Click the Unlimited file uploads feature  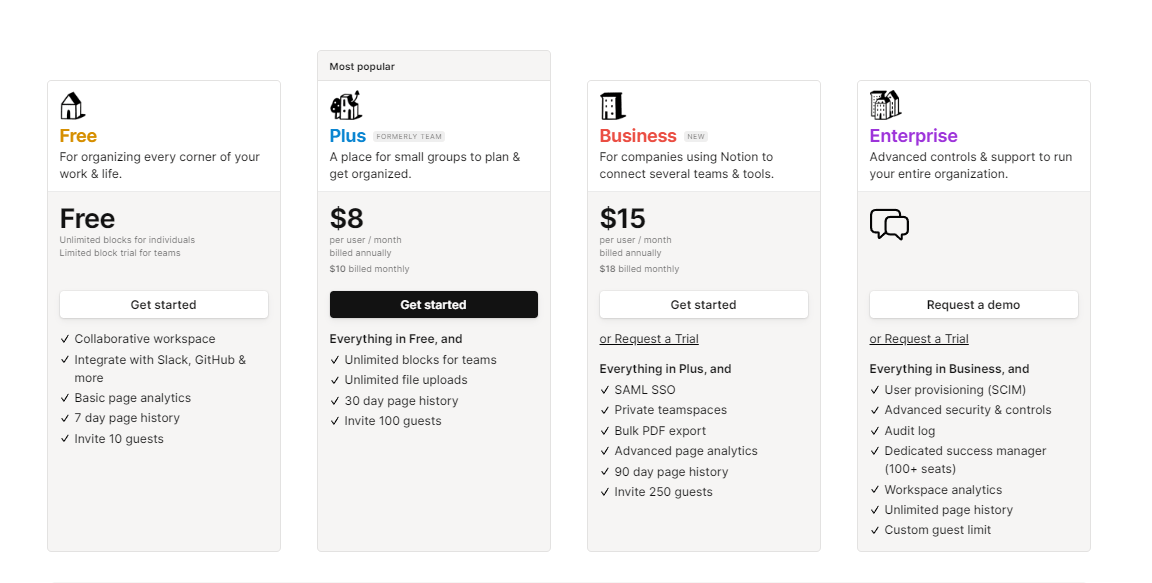(x=406, y=380)
